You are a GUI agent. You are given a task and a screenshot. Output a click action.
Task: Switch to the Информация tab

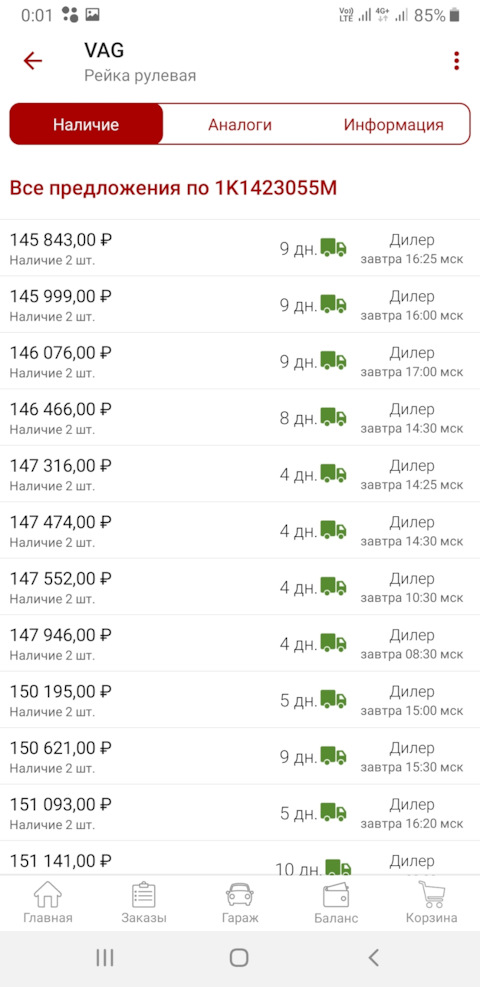[x=393, y=124]
